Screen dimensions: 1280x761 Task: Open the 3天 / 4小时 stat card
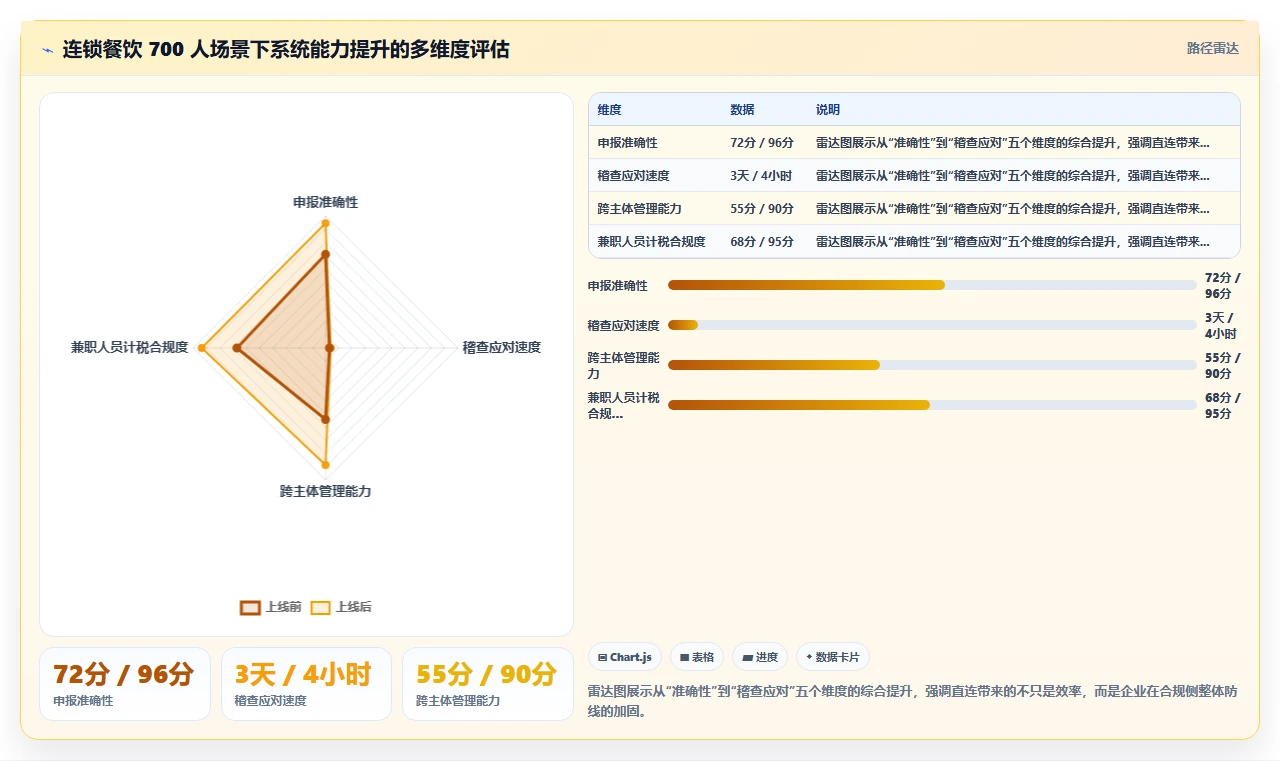[x=306, y=684]
